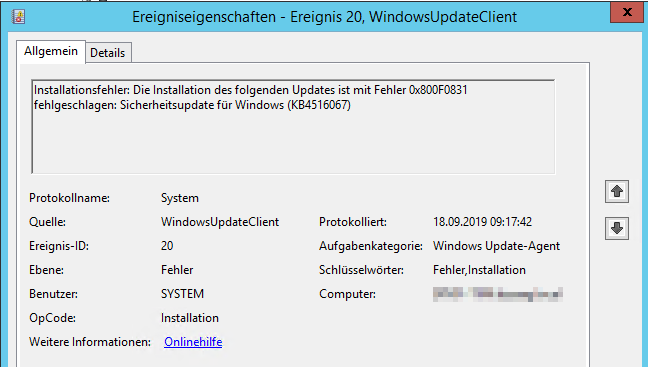Click the event log icon in title bar
The width and height of the screenshot is (648, 367).
[18, 17]
